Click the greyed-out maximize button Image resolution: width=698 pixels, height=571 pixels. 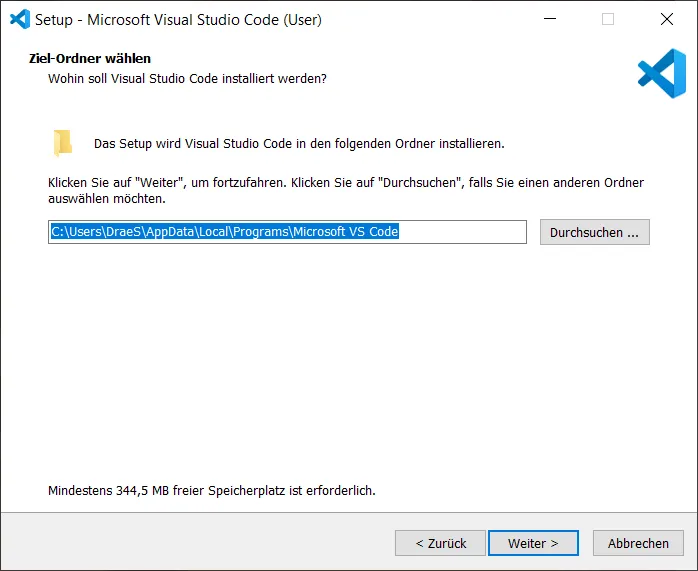pos(607,19)
